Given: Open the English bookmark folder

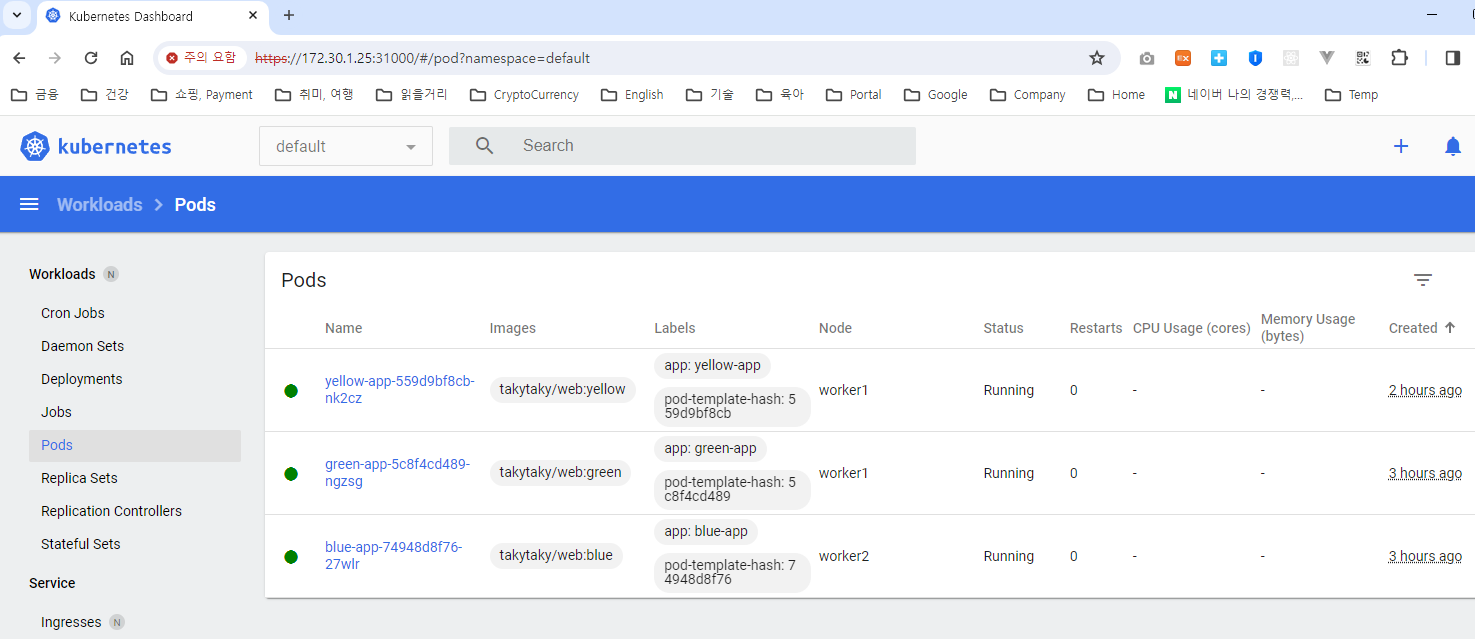Looking at the screenshot, I should click(x=633, y=95).
